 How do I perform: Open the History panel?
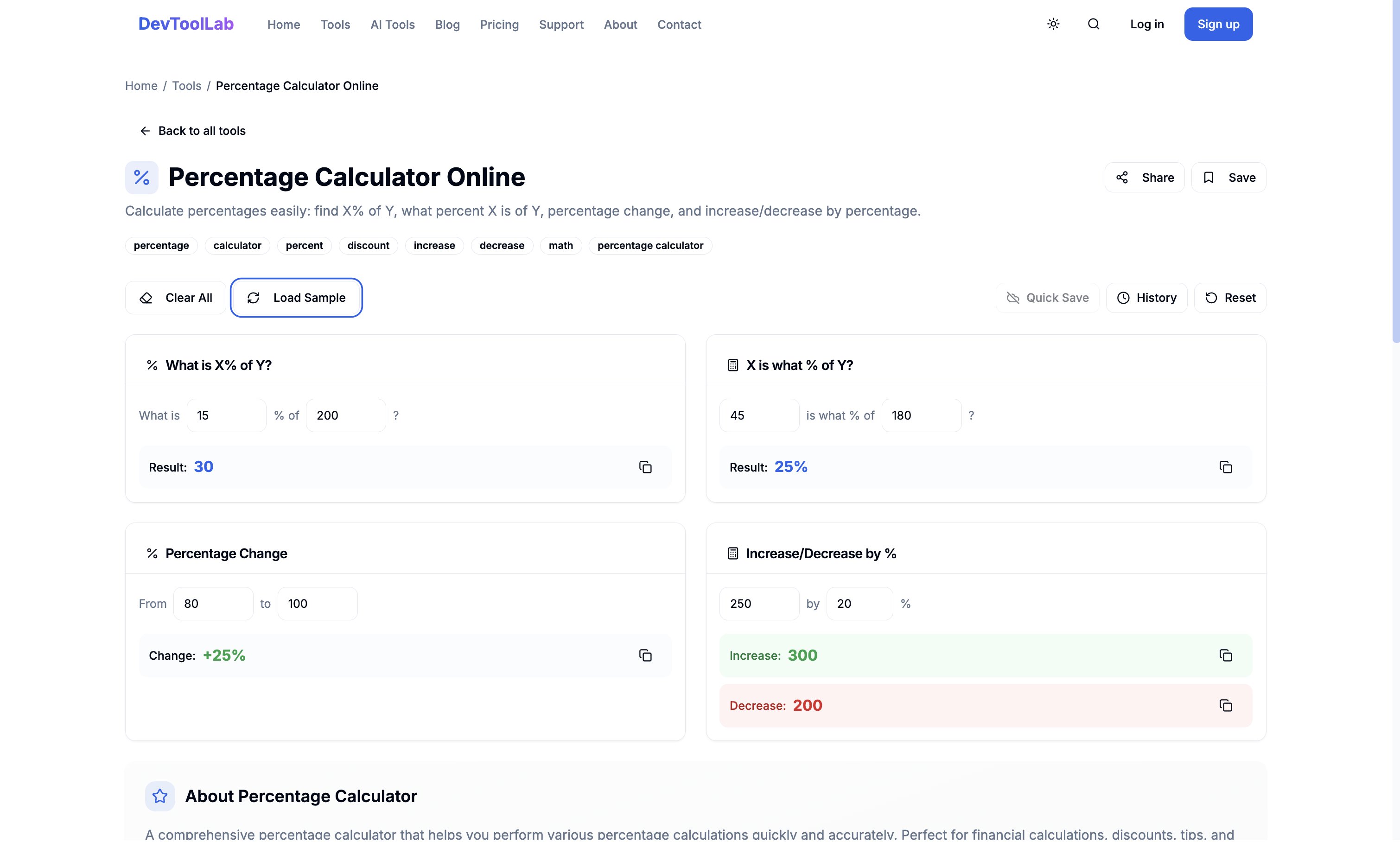[1146, 298]
